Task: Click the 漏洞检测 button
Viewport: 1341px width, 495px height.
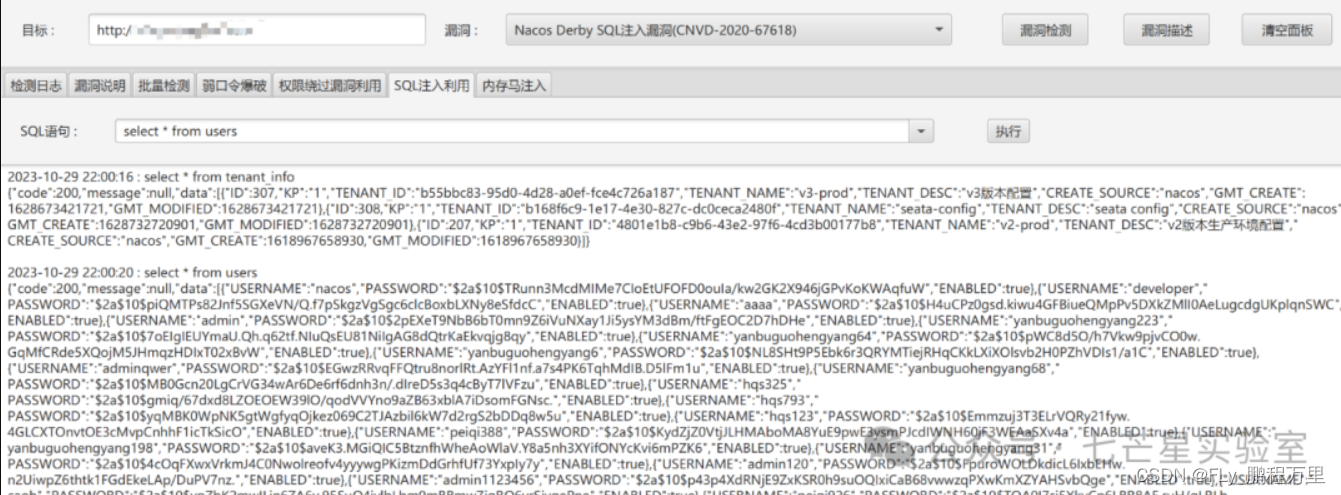Action: click(1045, 30)
